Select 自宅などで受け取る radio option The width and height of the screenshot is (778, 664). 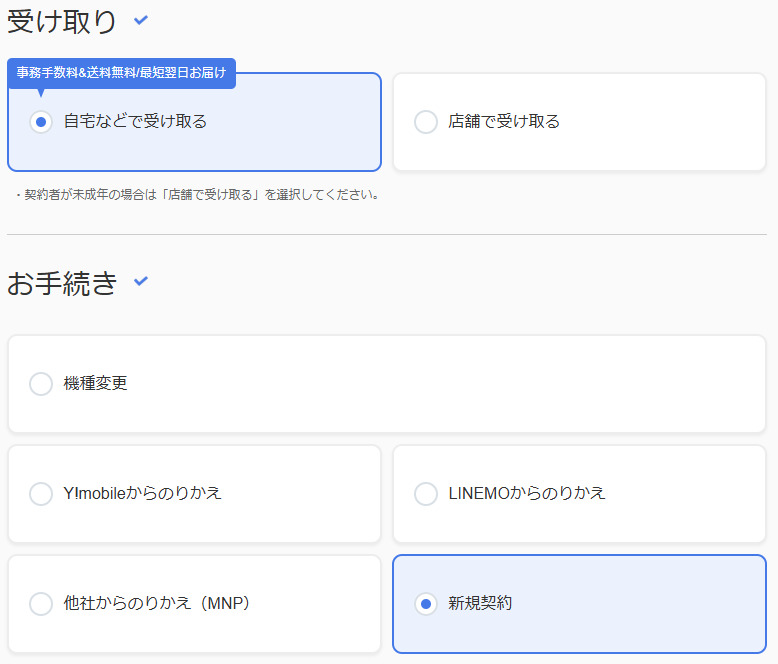click(x=41, y=122)
